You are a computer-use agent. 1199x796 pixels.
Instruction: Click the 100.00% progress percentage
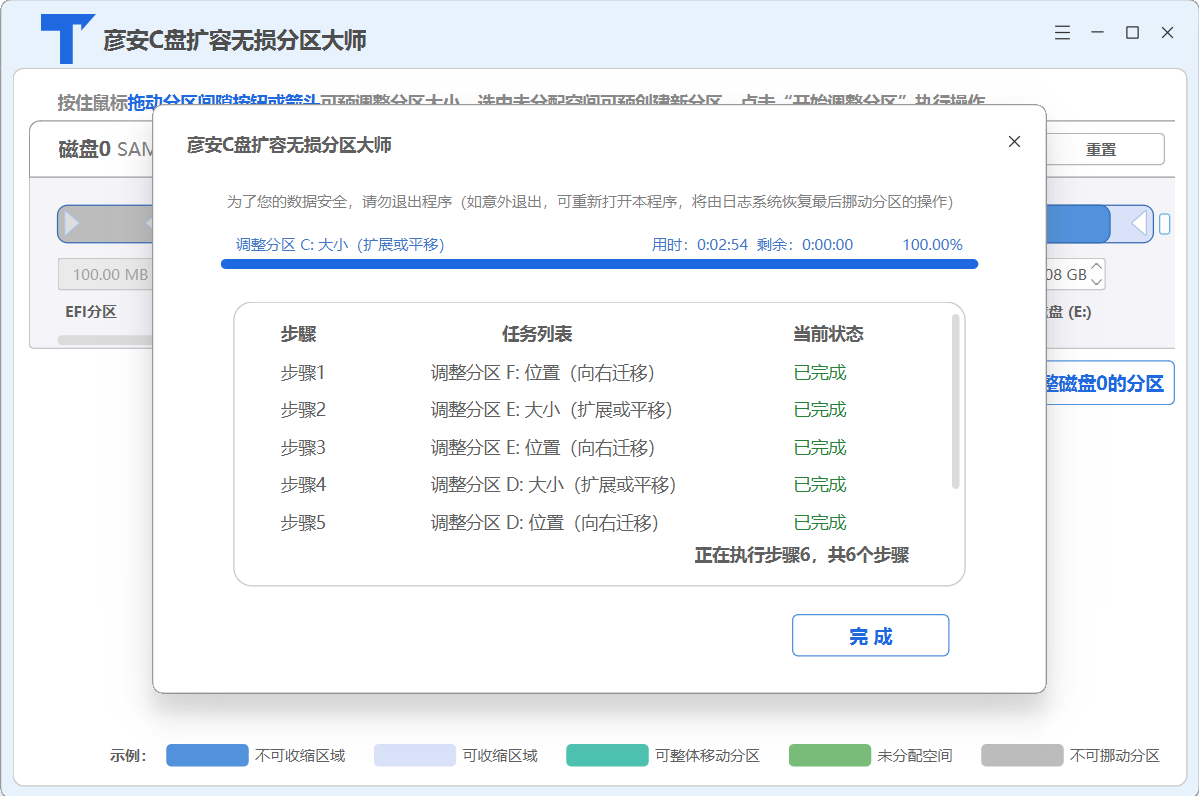932,245
